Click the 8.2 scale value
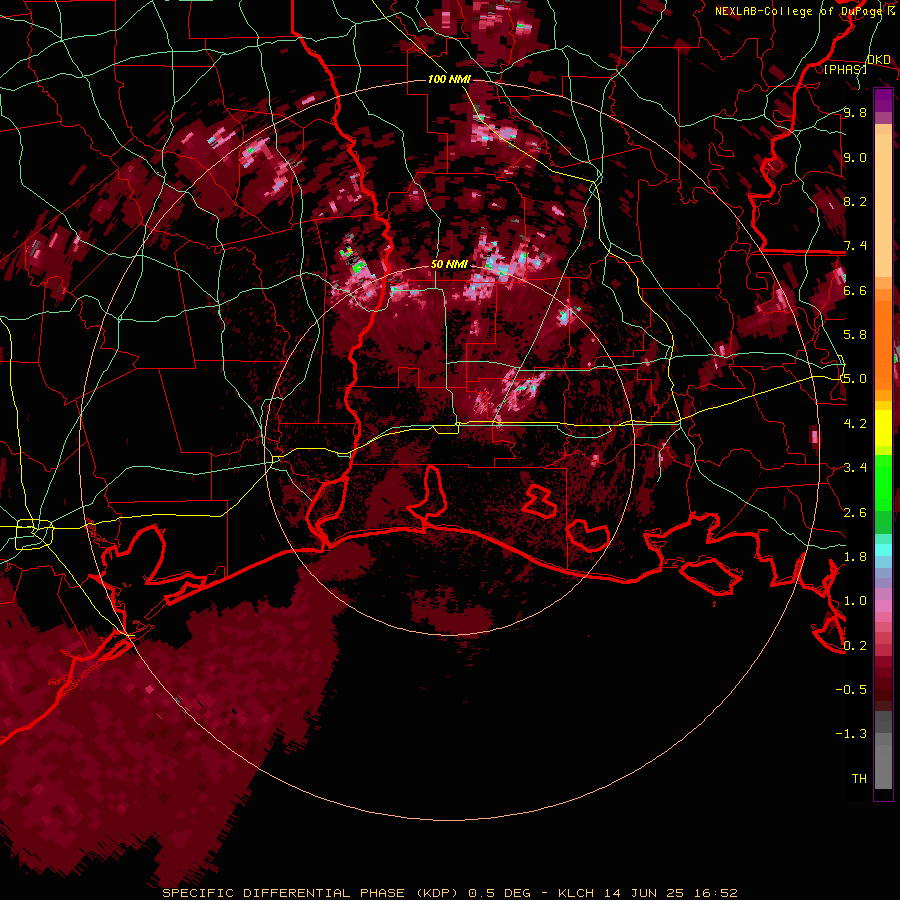The height and width of the screenshot is (900, 900). (x=855, y=201)
